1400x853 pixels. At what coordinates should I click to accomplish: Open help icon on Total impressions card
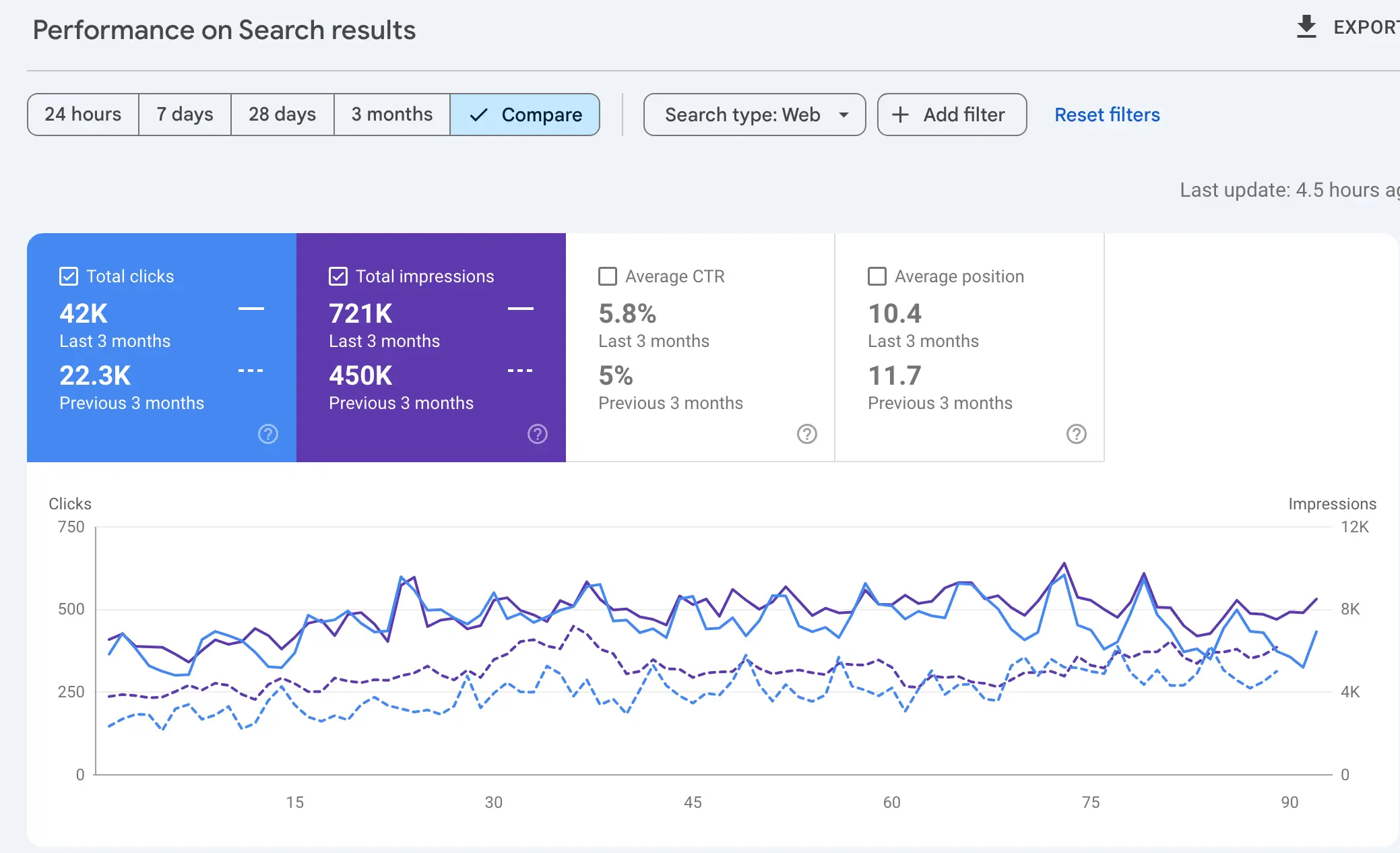538,434
